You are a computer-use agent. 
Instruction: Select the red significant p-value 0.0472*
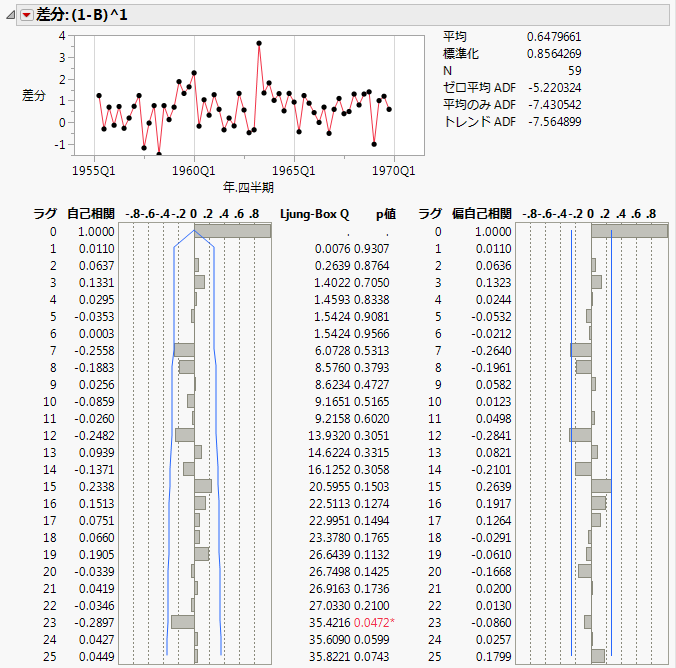(x=377, y=621)
